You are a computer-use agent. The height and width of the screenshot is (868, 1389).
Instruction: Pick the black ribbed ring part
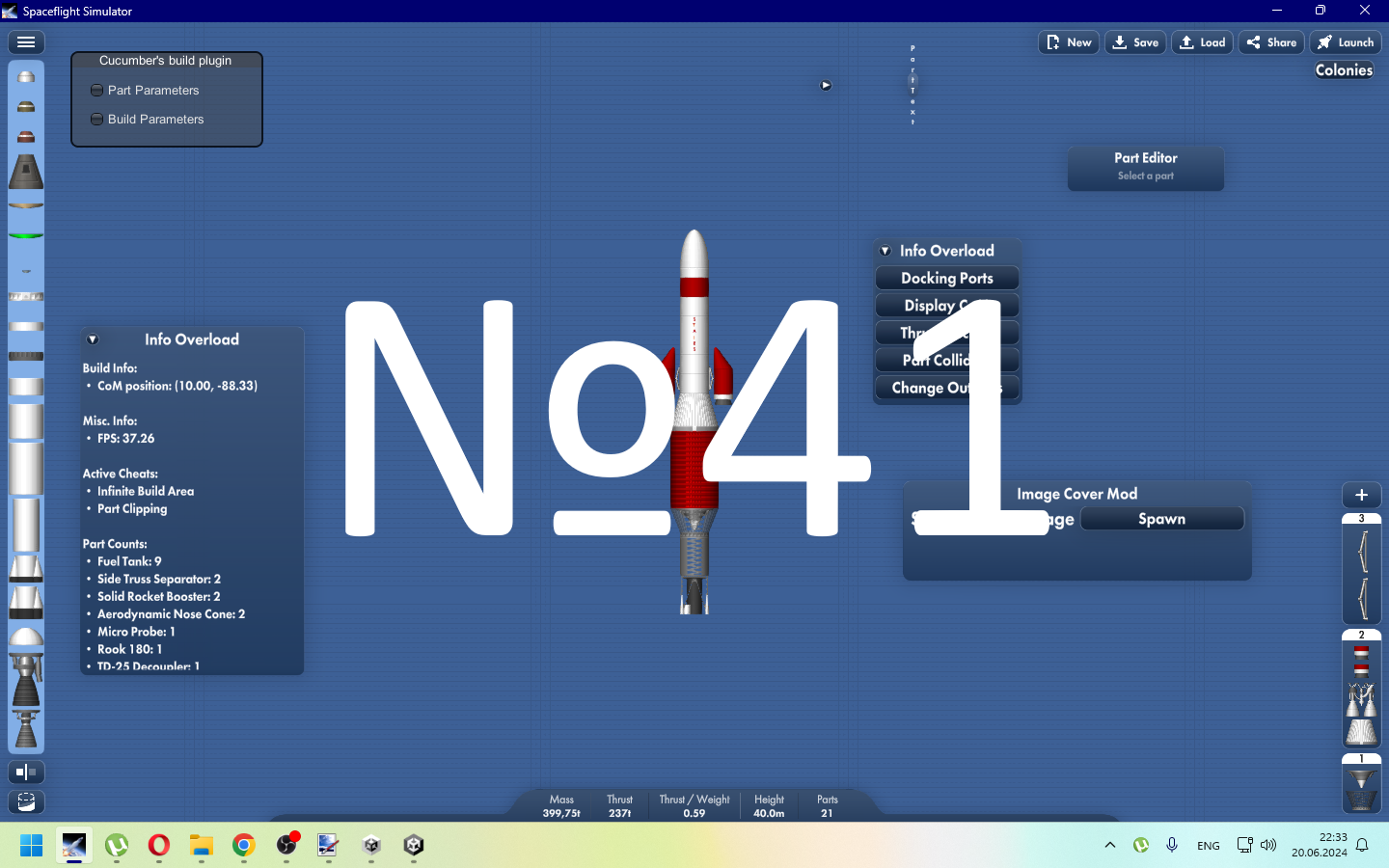tap(26, 356)
